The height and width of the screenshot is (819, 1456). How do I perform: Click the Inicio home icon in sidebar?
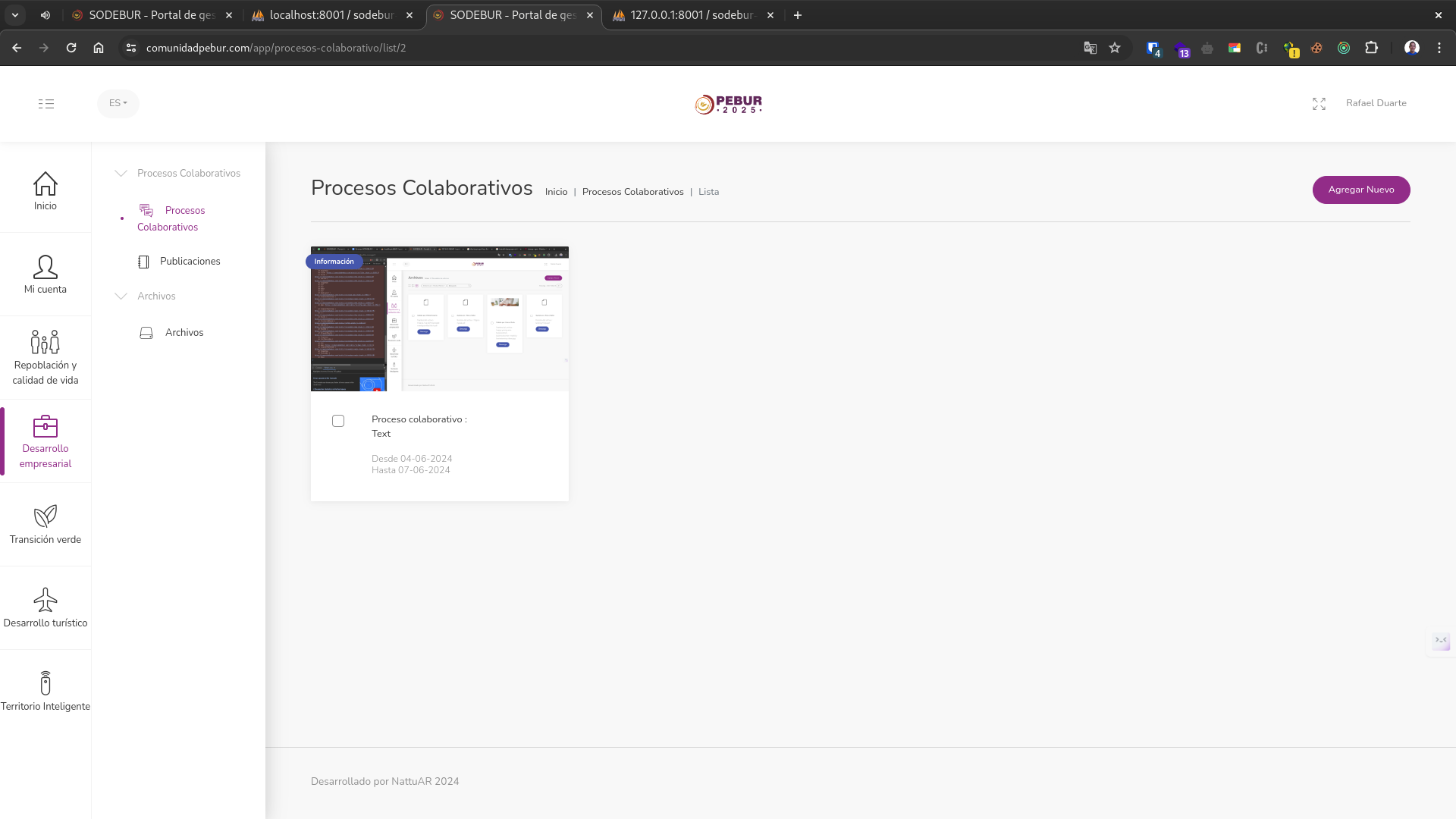click(45, 184)
